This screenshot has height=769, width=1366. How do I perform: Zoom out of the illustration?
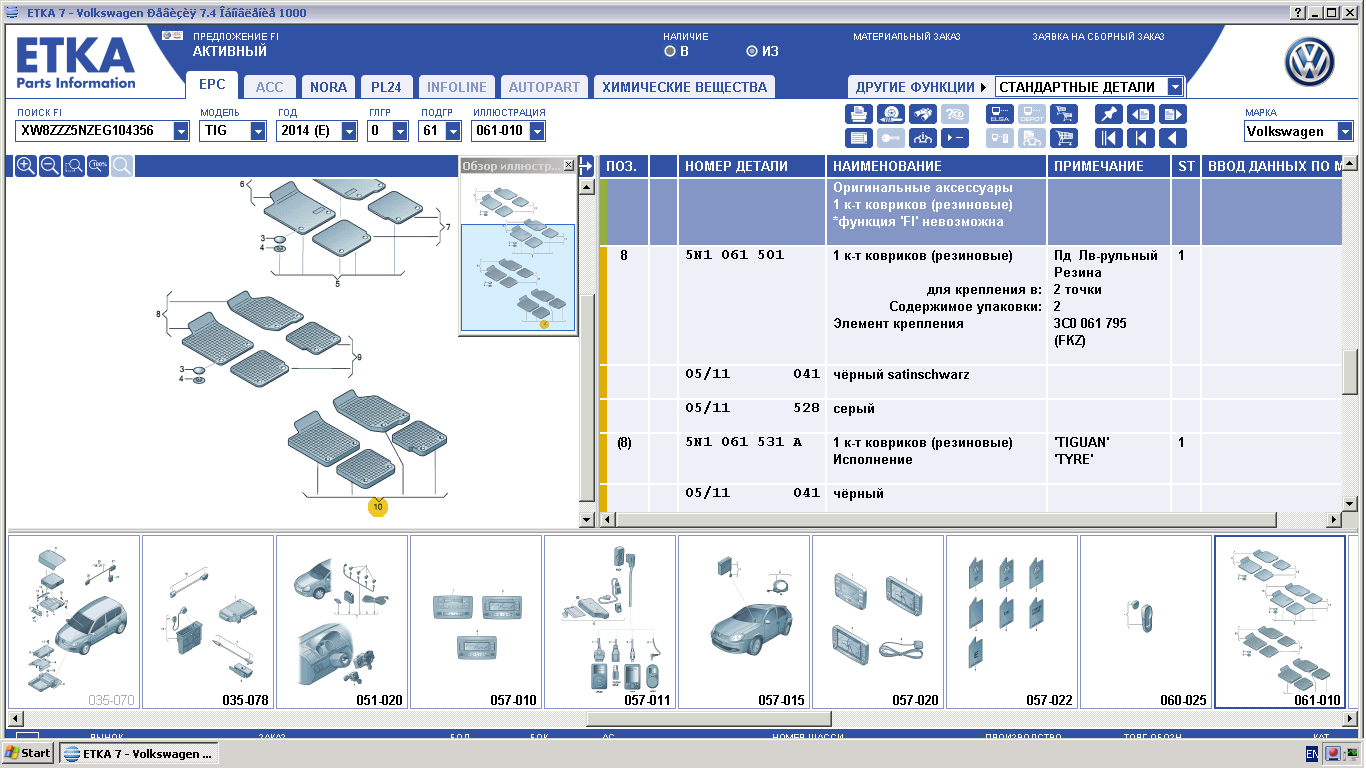(50, 166)
